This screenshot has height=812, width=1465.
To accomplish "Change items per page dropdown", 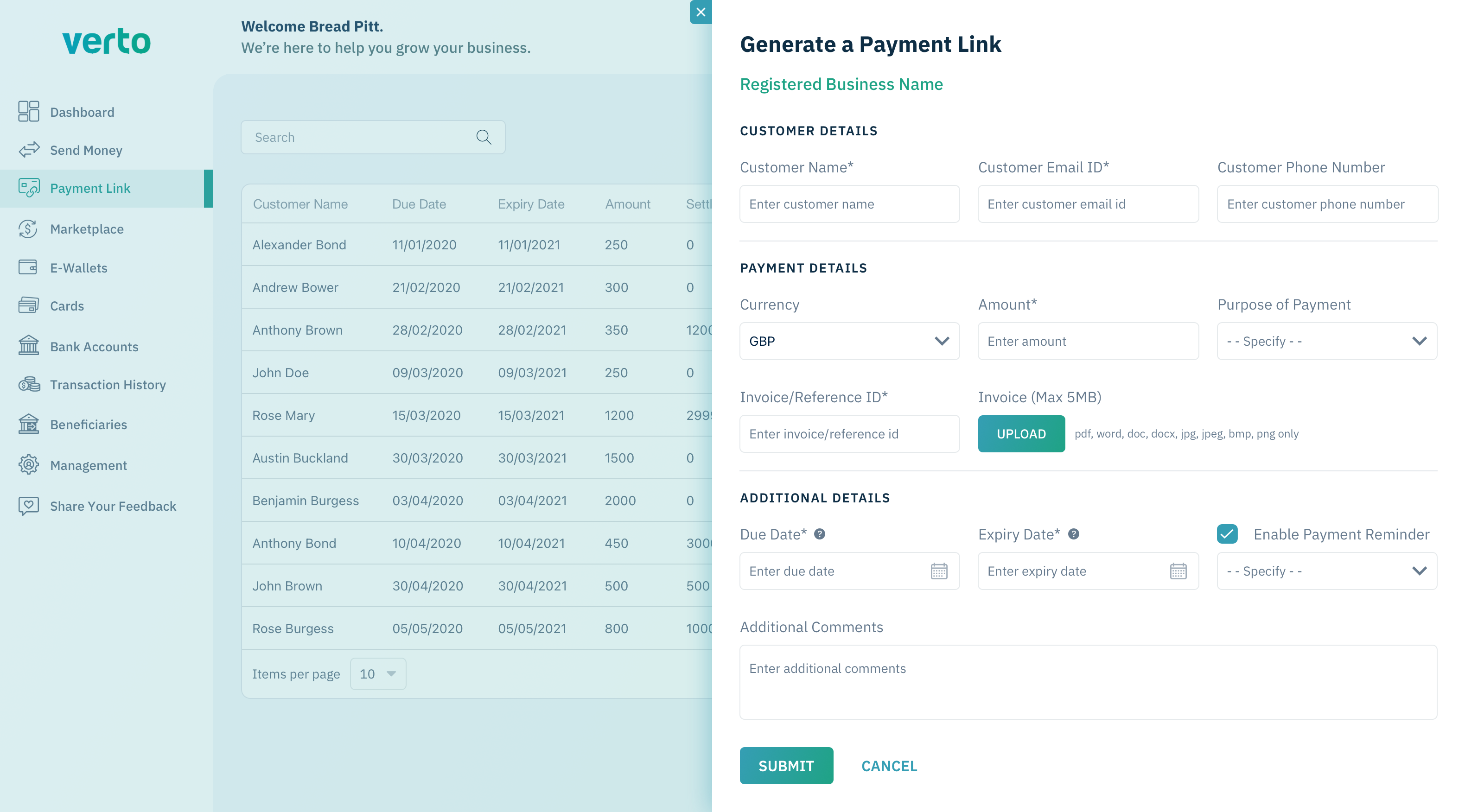I will (x=378, y=674).
